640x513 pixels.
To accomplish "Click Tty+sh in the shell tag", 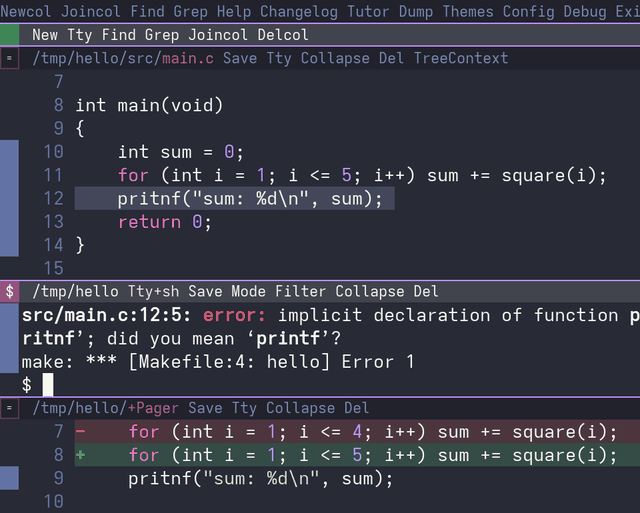I will (153, 291).
